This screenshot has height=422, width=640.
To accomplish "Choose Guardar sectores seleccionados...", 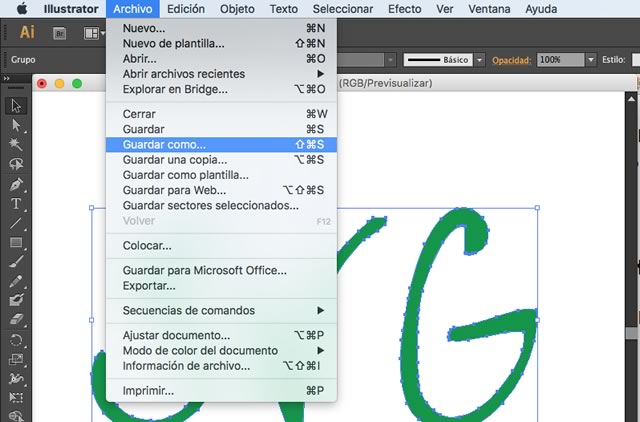I will click(221, 205).
